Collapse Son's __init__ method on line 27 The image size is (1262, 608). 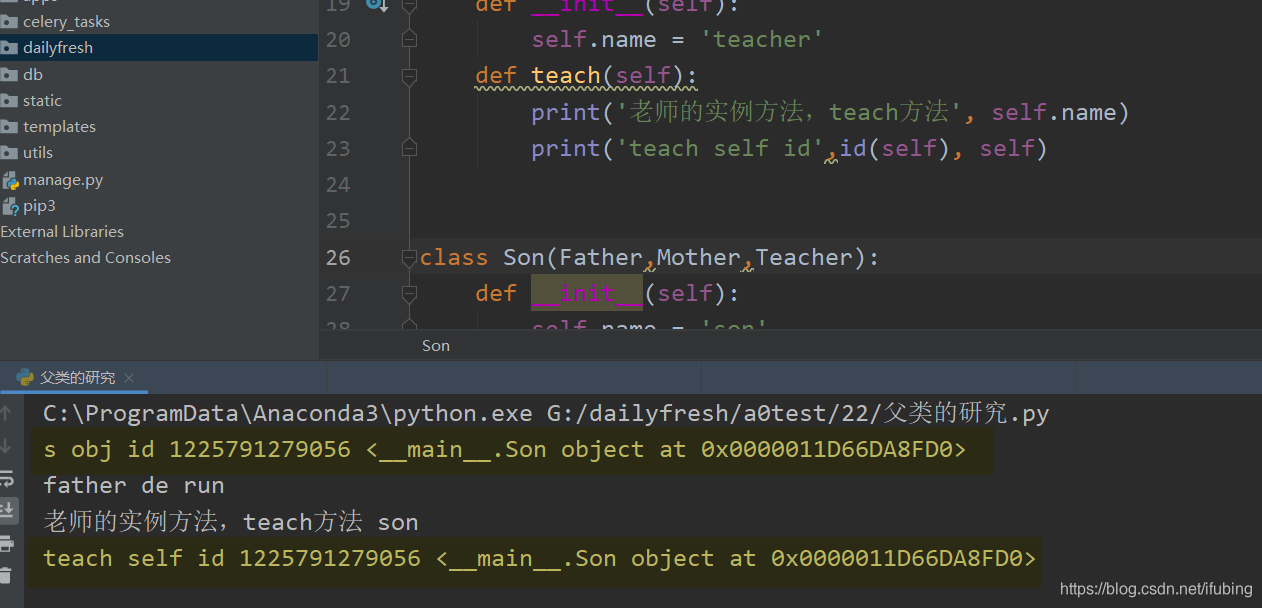(x=408, y=293)
